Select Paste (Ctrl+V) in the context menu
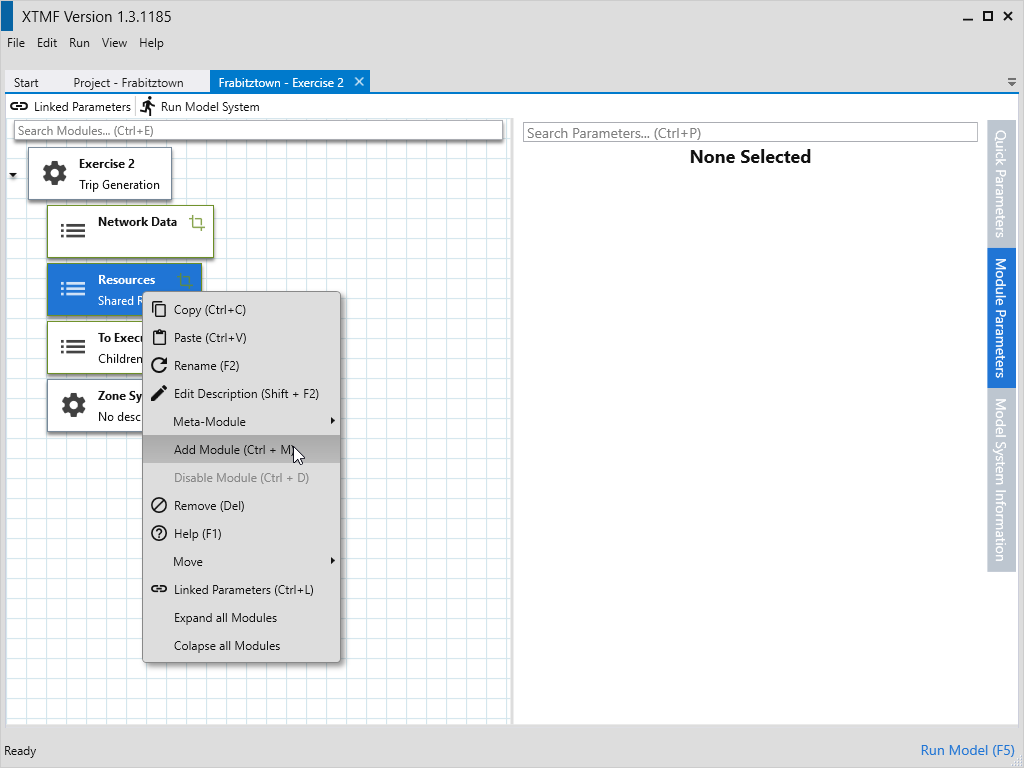 (210, 338)
